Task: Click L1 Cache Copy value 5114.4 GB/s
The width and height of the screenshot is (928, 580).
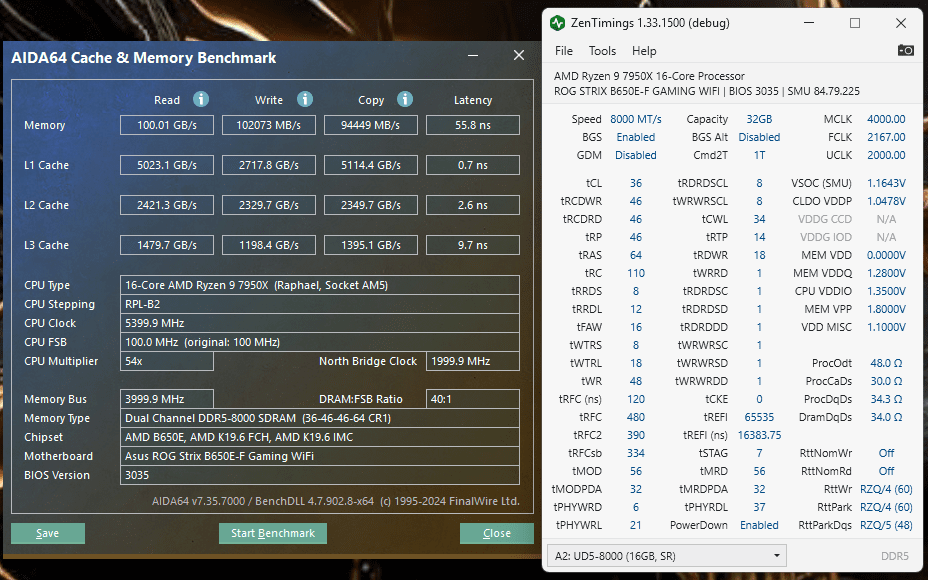Action: click(x=370, y=165)
